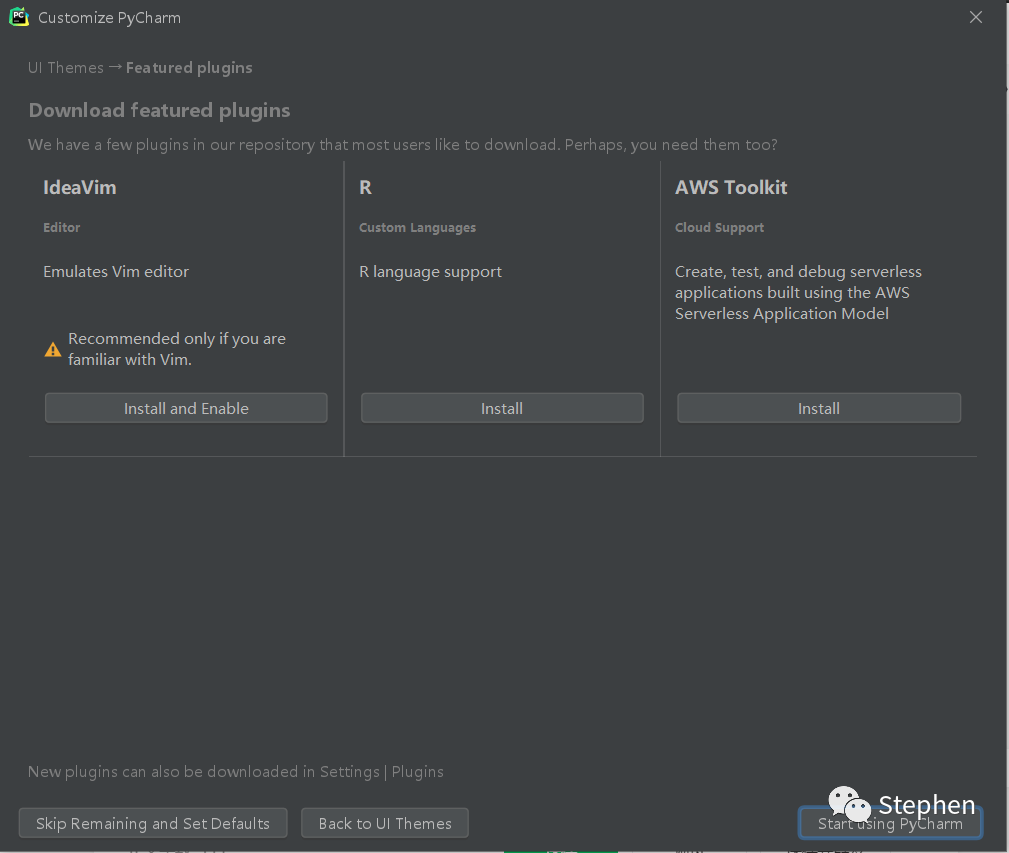Click the Custom Languages category label
Viewport: 1009px width, 853px height.
pos(418,228)
